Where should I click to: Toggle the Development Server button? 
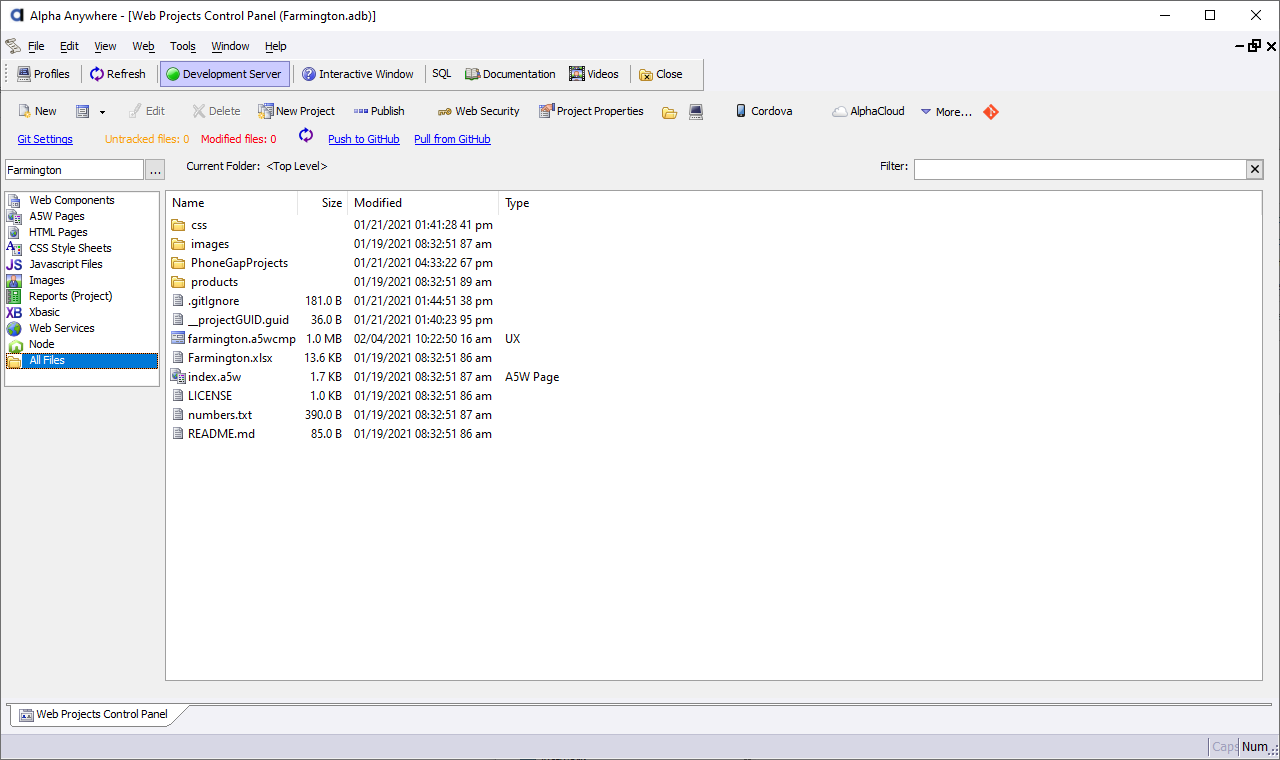pyautogui.click(x=225, y=74)
